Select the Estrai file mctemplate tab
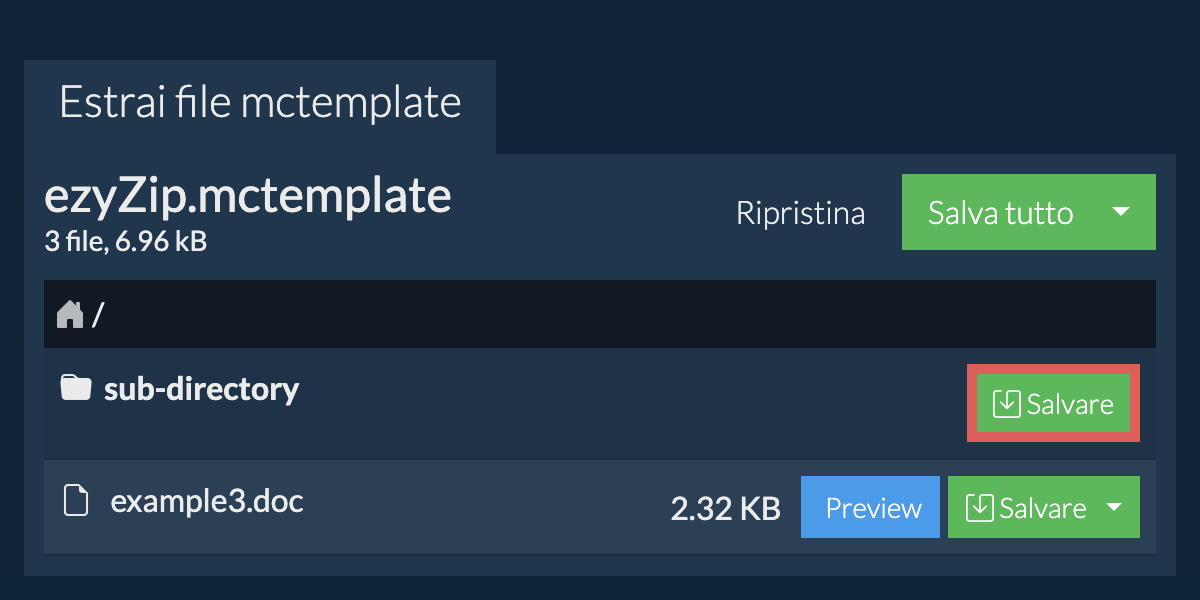 (x=260, y=104)
